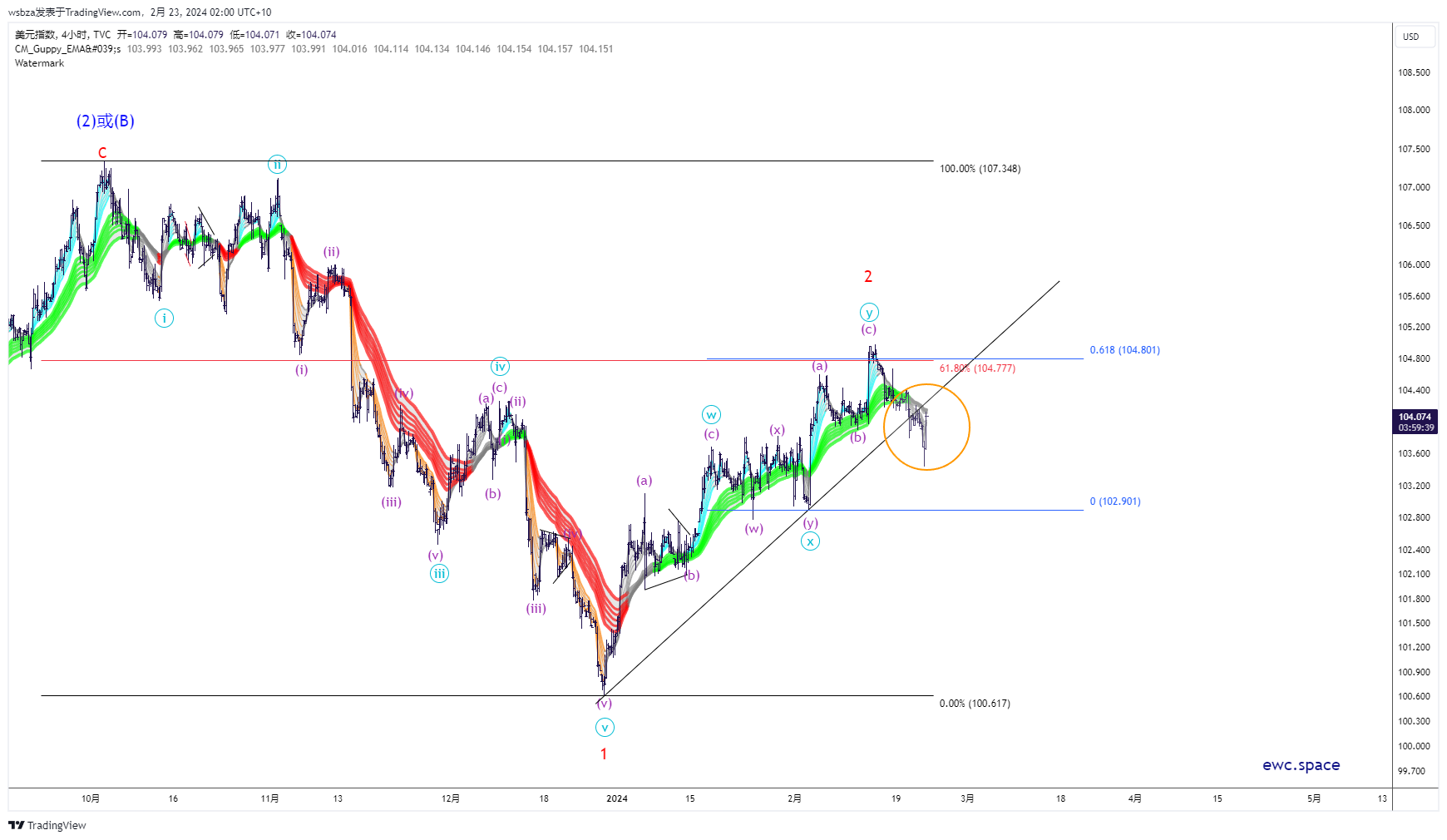Select the orange circle annotation

tap(926, 427)
